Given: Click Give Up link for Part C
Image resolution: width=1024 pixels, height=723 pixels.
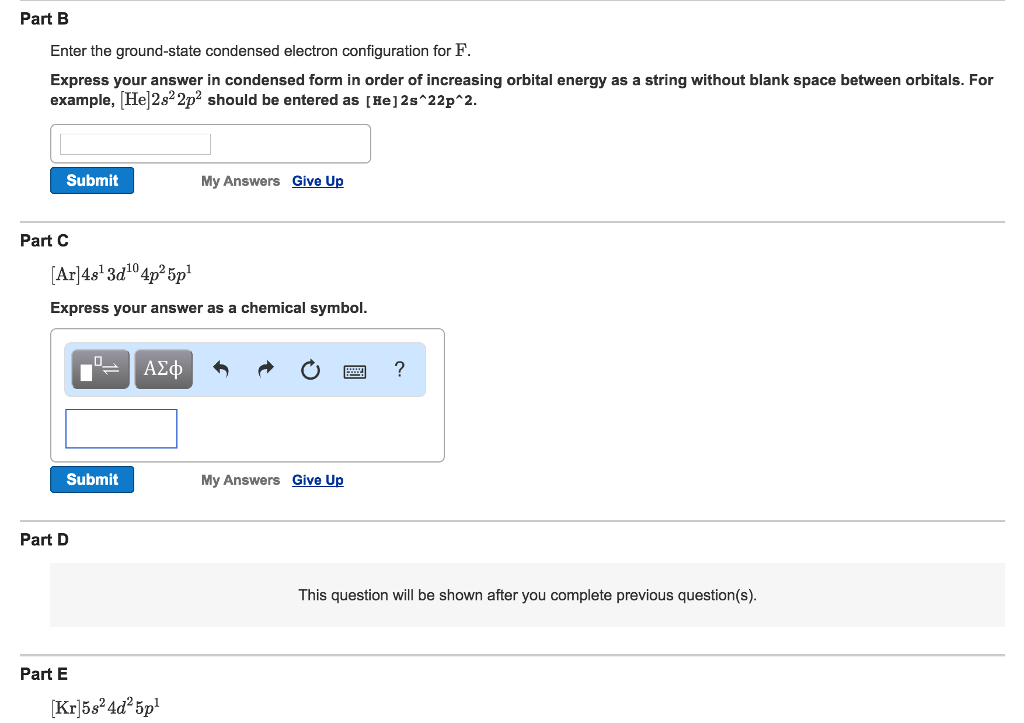Looking at the screenshot, I should (317, 480).
